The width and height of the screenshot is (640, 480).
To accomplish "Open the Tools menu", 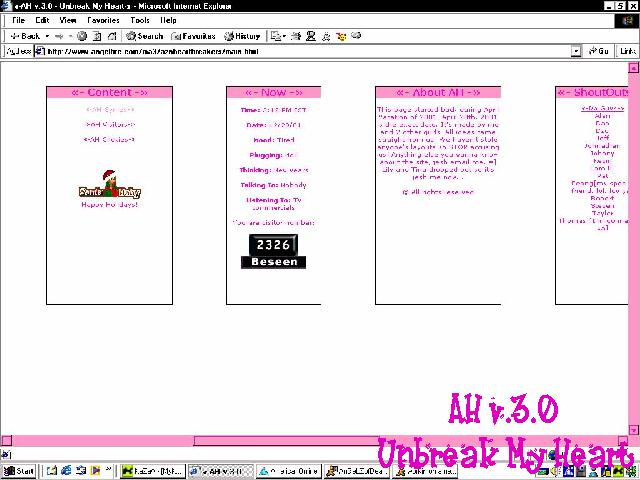I will click(x=140, y=20).
